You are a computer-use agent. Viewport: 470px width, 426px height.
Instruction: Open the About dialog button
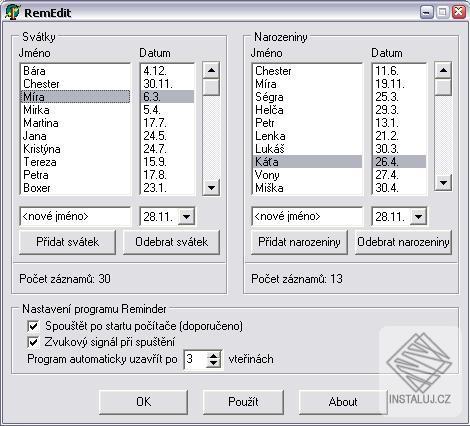(x=343, y=402)
